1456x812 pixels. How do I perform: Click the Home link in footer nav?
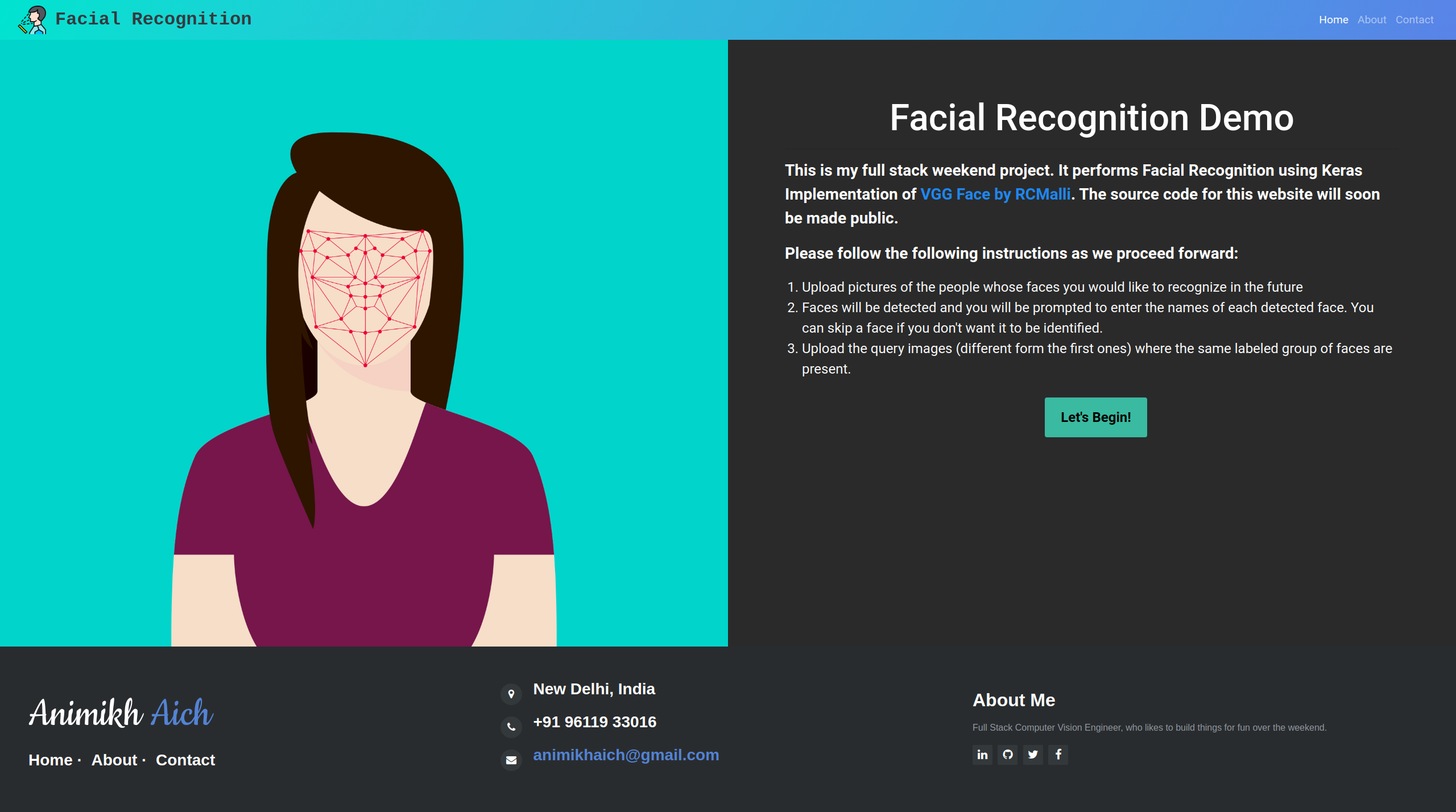pos(49,760)
